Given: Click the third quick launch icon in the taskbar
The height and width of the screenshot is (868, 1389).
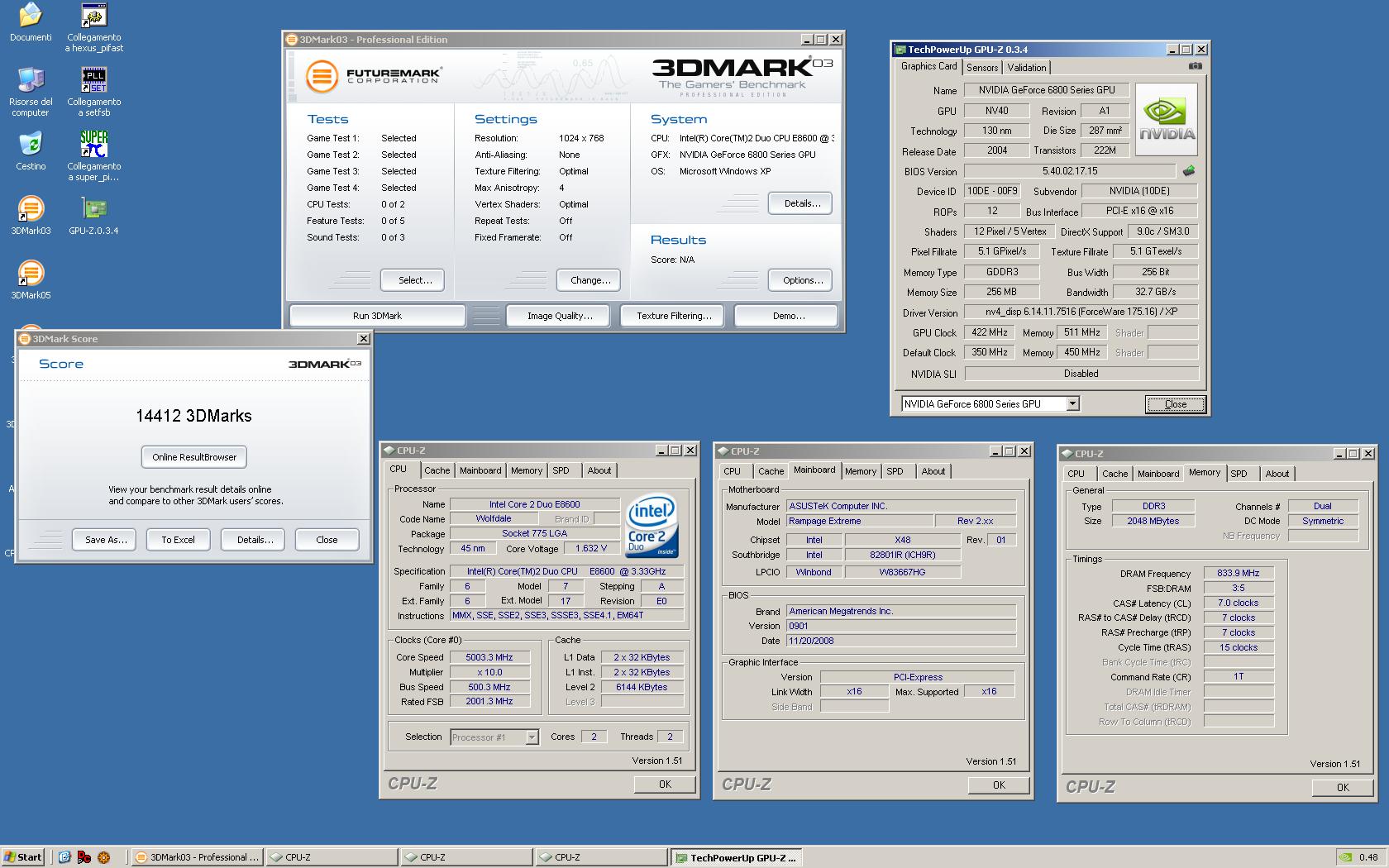Looking at the screenshot, I should (x=103, y=857).
